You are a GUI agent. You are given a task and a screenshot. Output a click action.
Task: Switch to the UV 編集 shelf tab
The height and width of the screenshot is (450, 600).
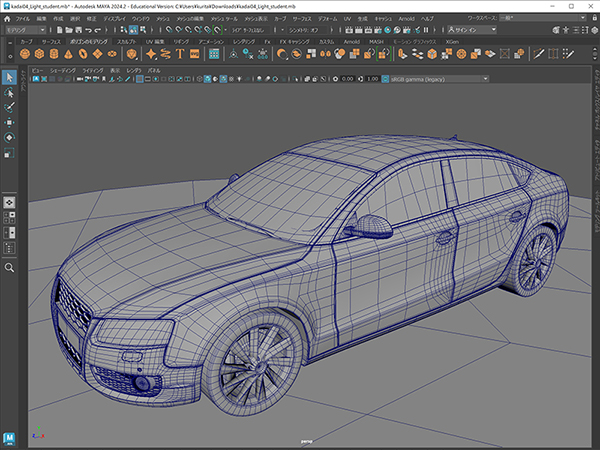point(155,42)
